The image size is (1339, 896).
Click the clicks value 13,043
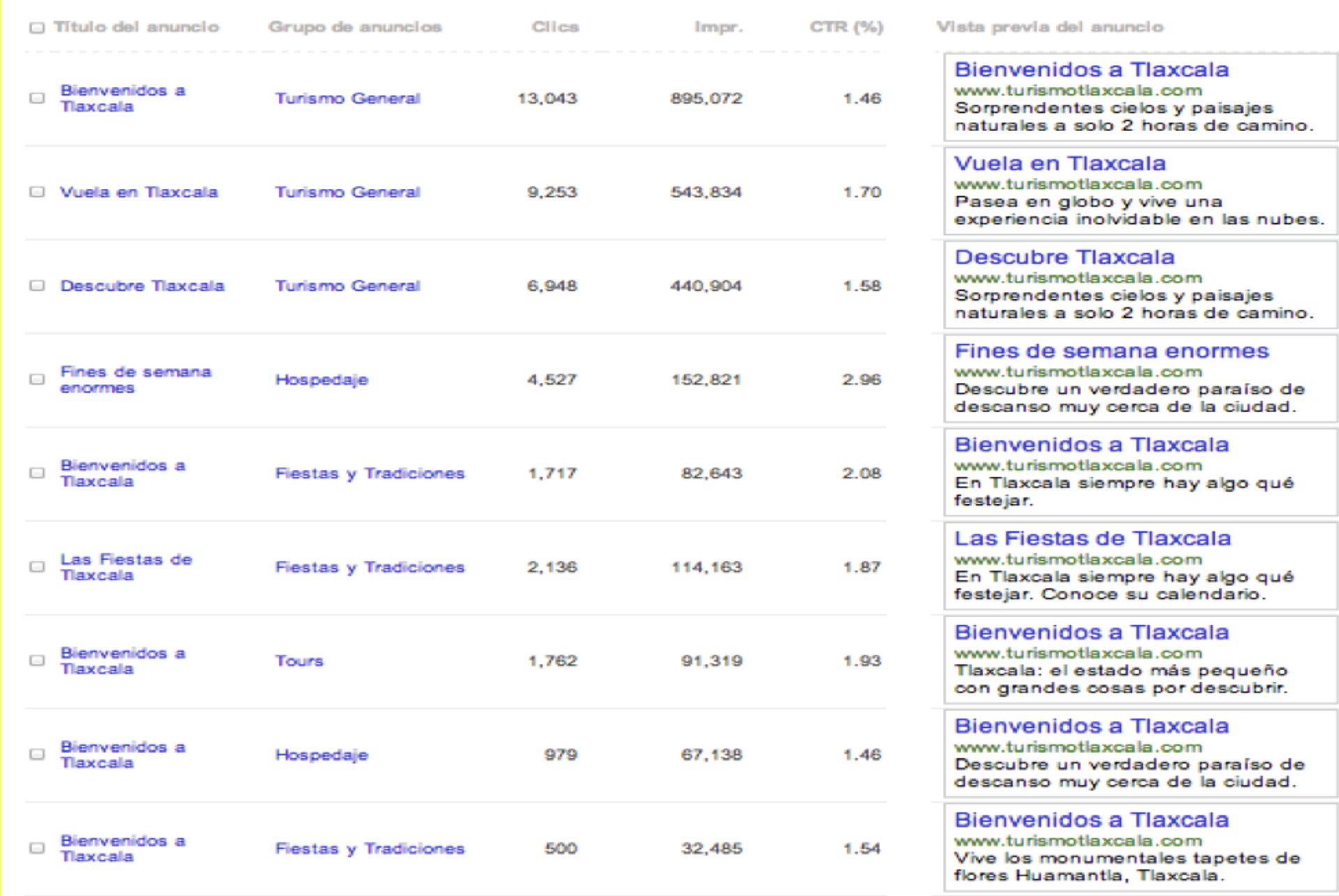547,98
